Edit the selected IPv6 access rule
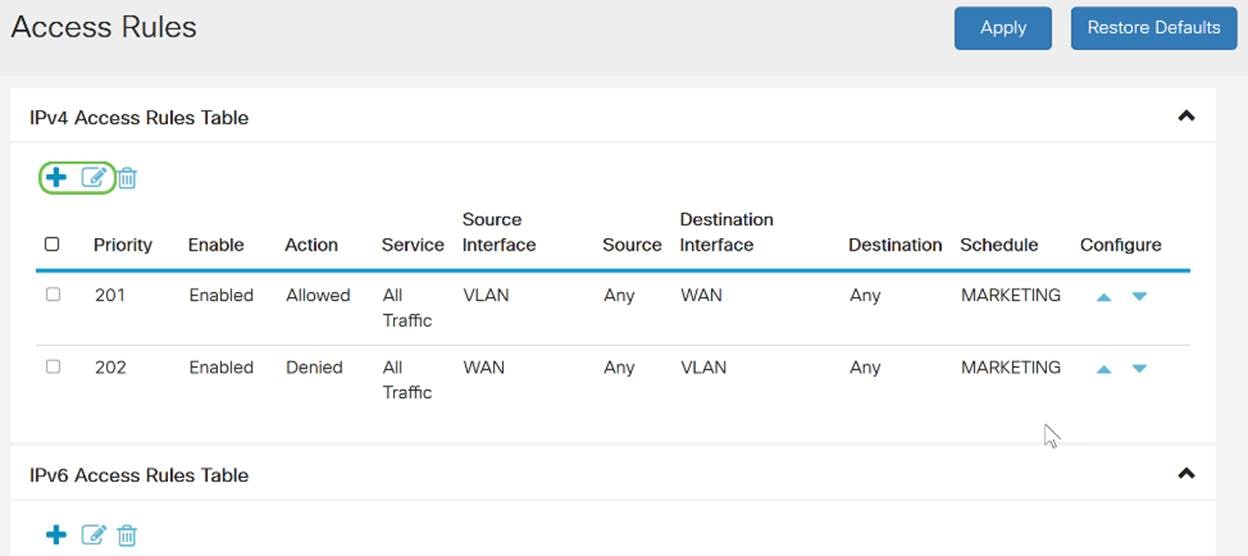Viewport: 1248px width, 556px height. point(93,535)
